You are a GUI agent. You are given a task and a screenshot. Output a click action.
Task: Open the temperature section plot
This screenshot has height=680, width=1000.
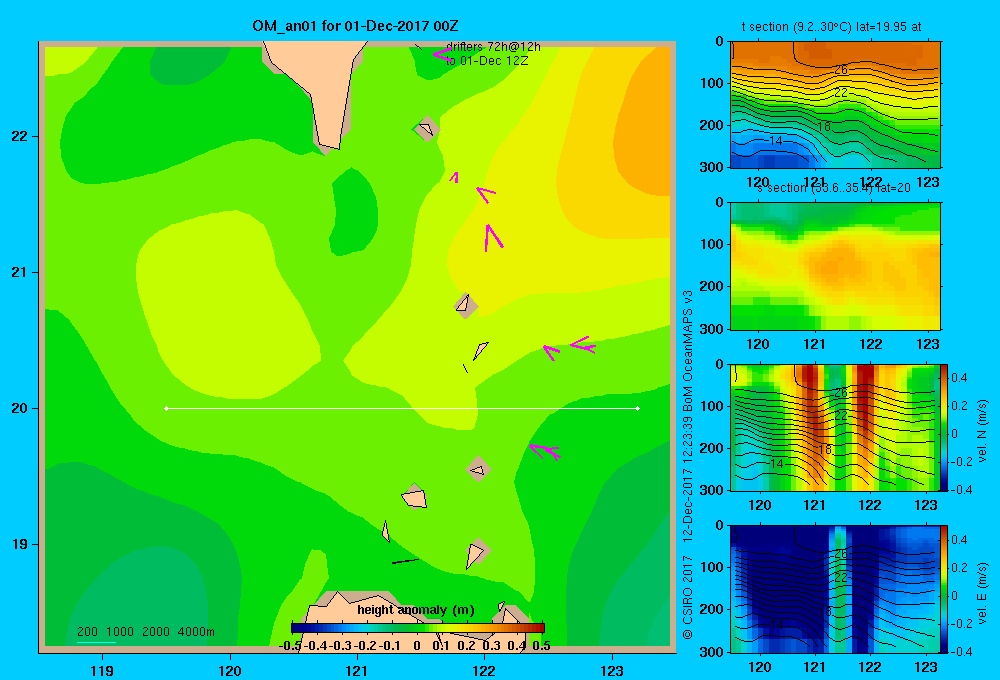835,105
